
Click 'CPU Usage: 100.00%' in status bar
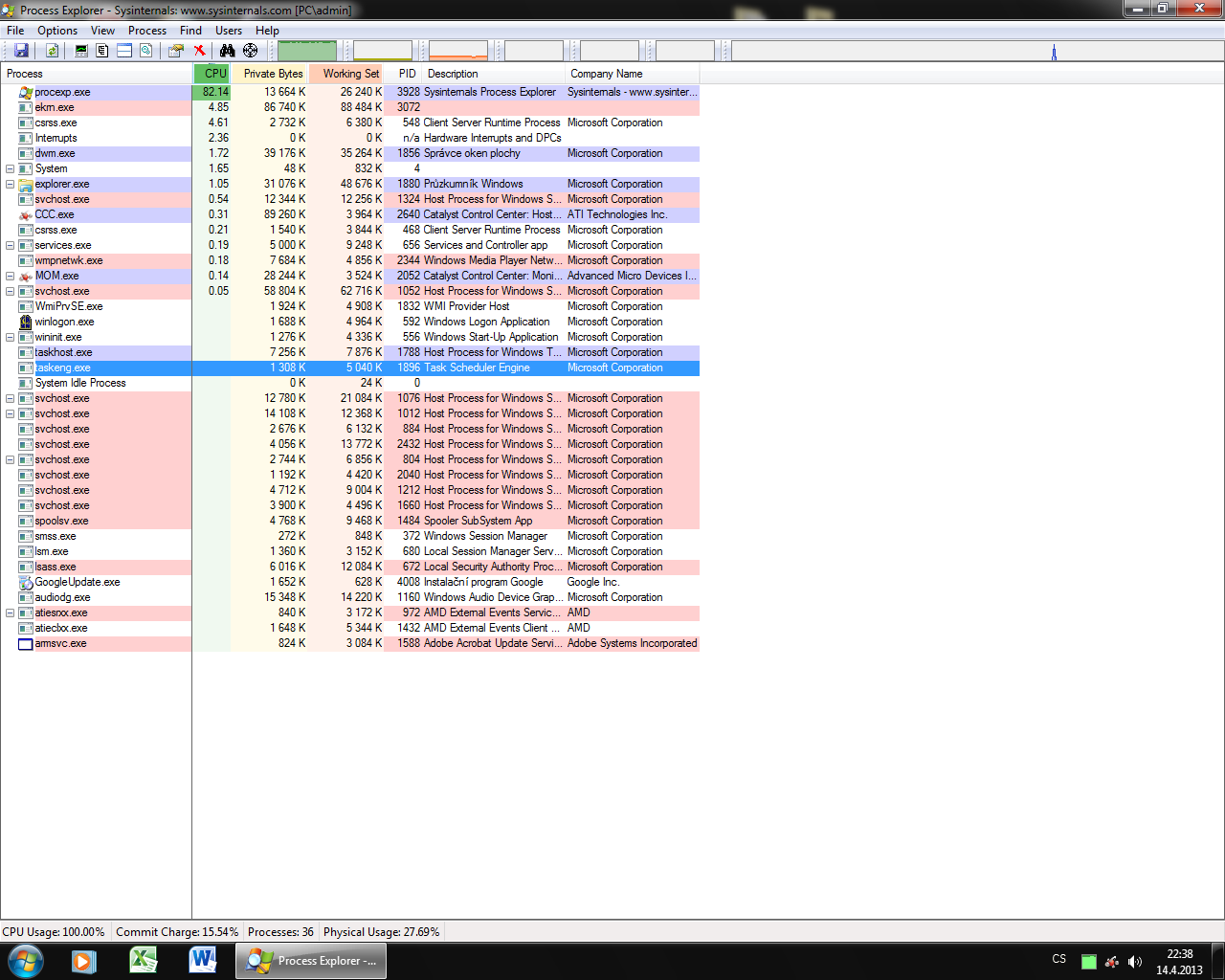coord(54,932)
